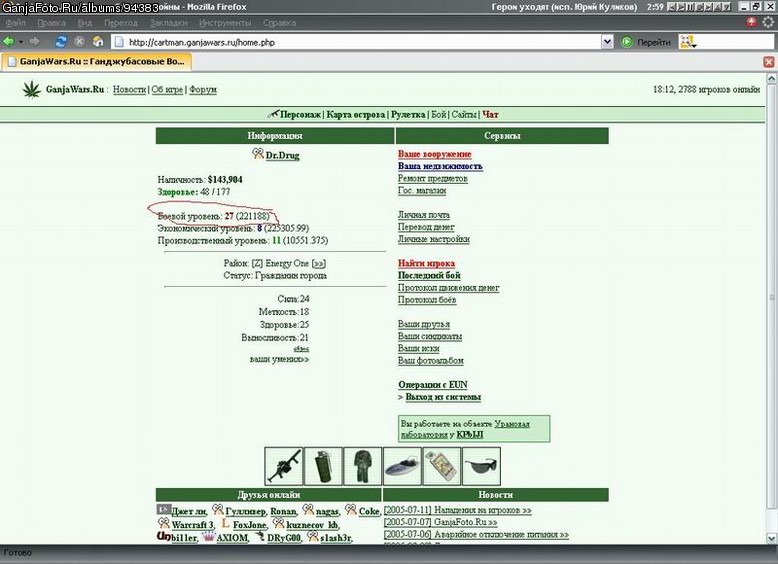Viewport: 778px width, 564px height.
Task: Select the GanjaWars.Ru browser tab
Action: (97, 62)
